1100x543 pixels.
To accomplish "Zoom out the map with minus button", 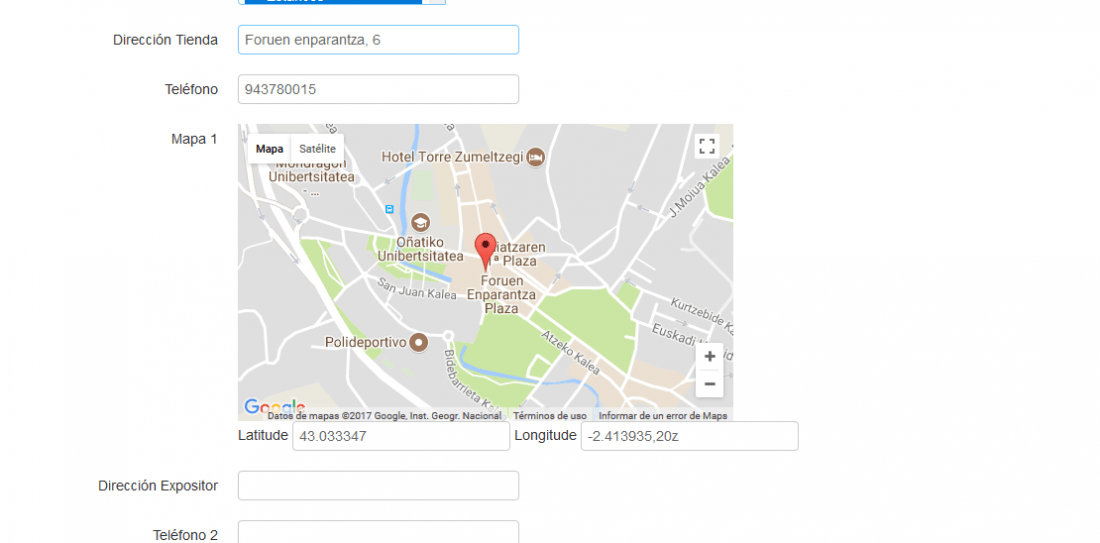I will [x=709, y=384].
